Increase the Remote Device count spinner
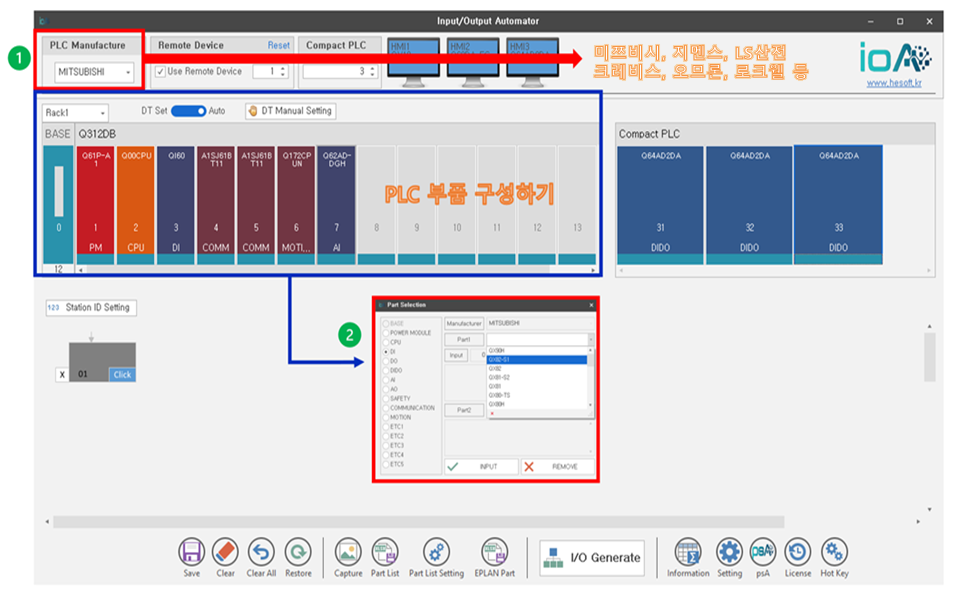This screenshot has height=600, width=955. (x=283, y=69)
